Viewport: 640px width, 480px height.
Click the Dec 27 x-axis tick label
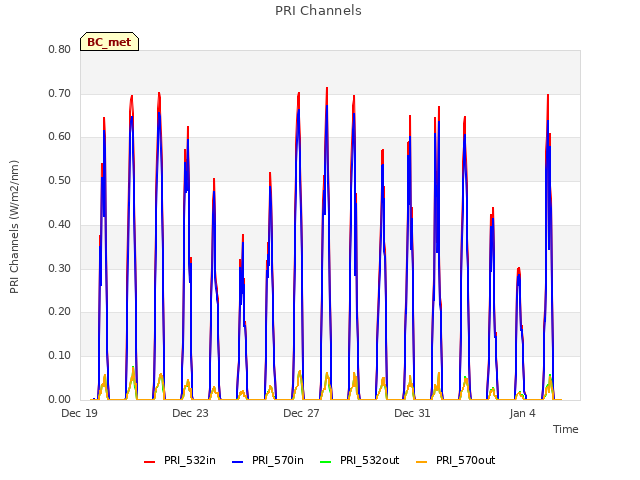[x=301, y=413]
